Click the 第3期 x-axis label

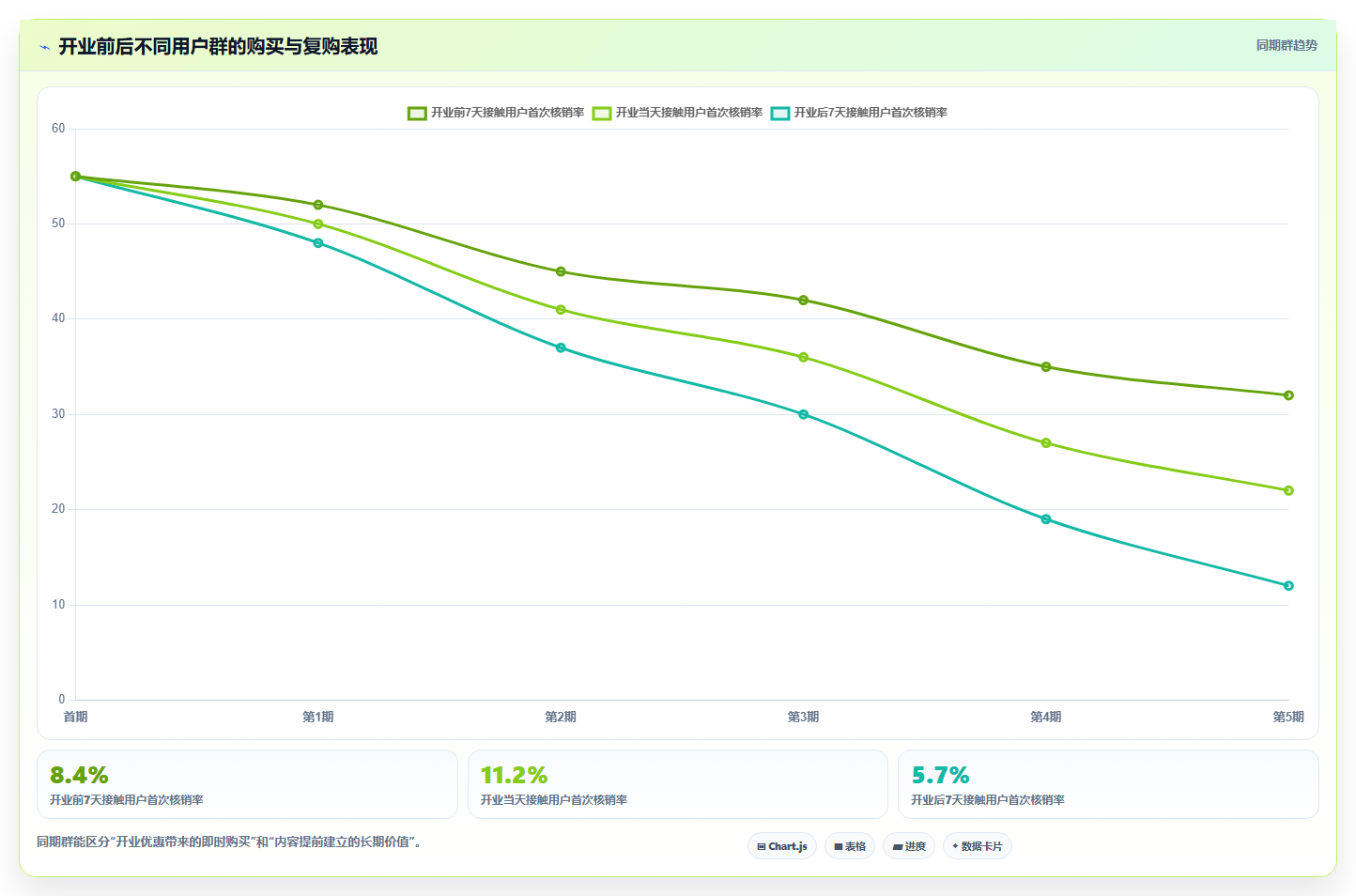[803, 717]
